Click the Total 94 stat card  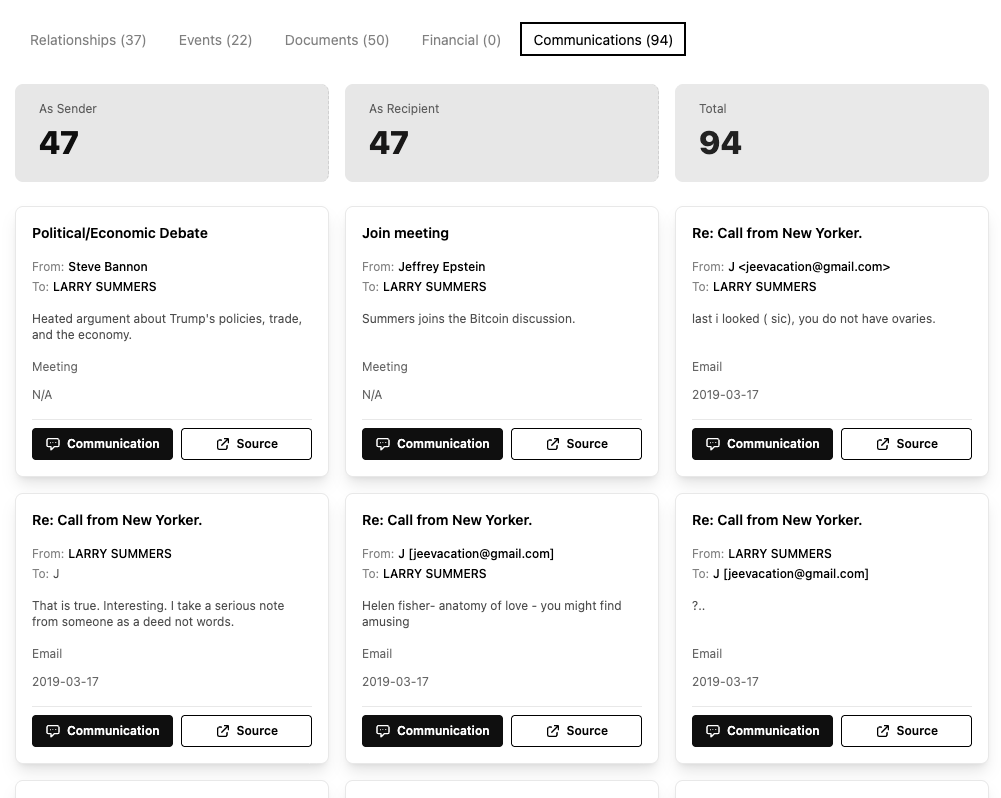pos(832,133)
